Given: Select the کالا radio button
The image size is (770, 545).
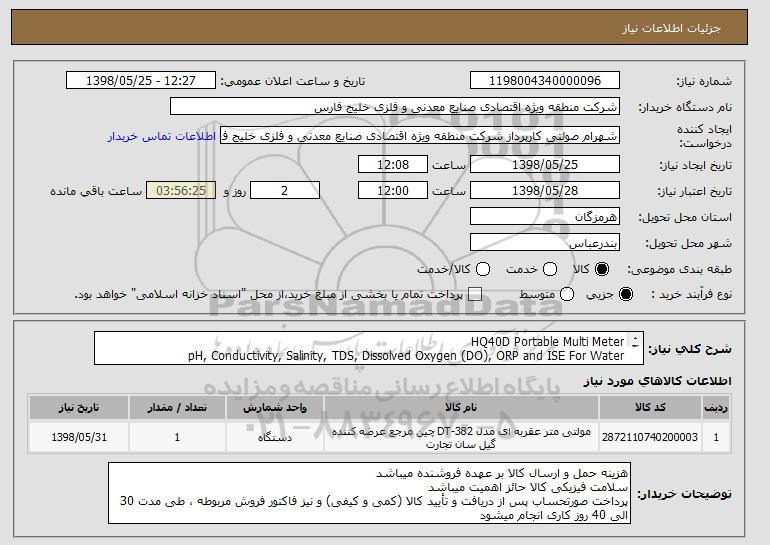Looking at the screenshot, I should [602, 269].
